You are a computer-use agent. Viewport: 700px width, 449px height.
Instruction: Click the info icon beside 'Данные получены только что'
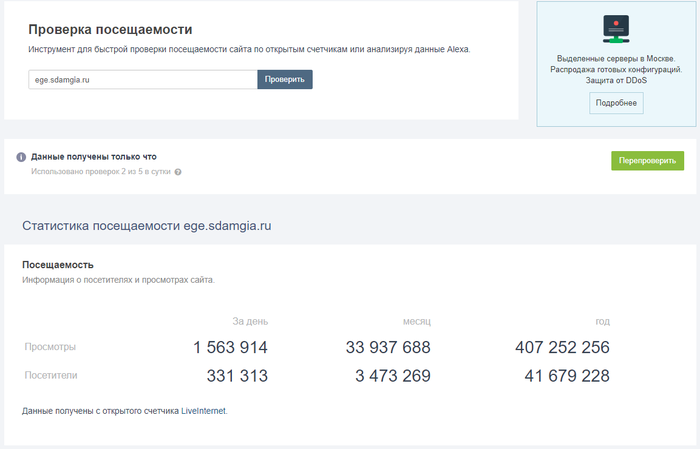click(x=21, y=157)
